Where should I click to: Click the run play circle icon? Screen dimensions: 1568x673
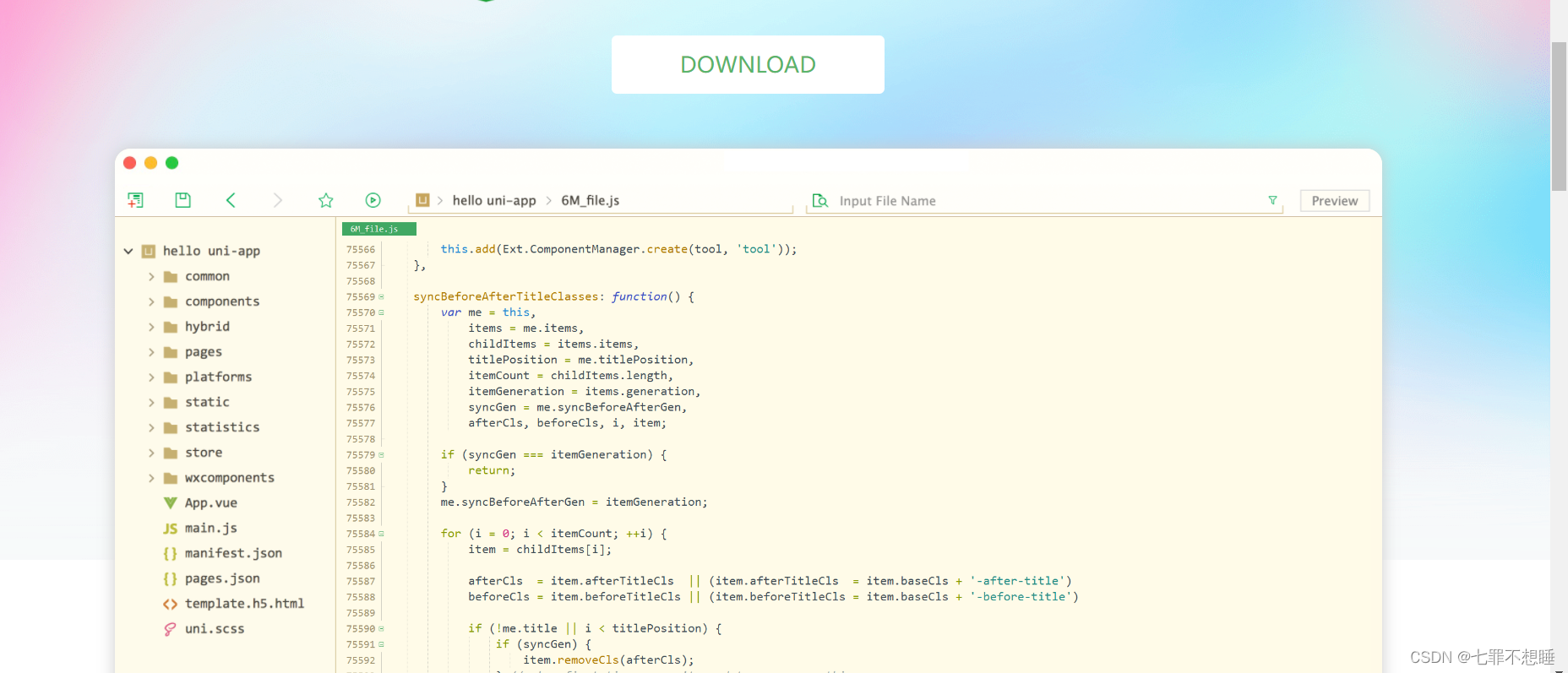(373, 200)
